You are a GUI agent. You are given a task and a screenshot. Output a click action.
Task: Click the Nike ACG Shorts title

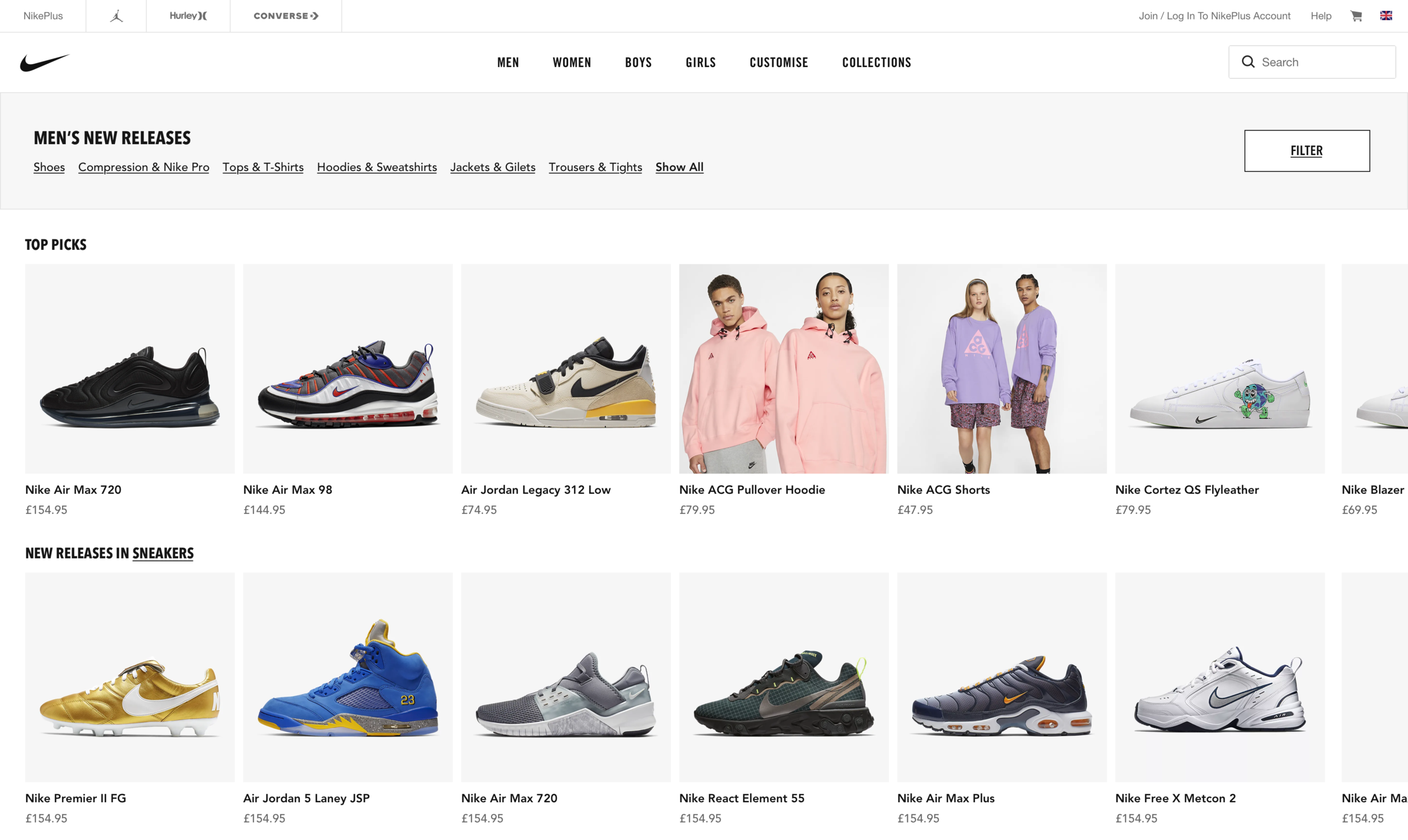pyautogui.click(x=943, y=490)
